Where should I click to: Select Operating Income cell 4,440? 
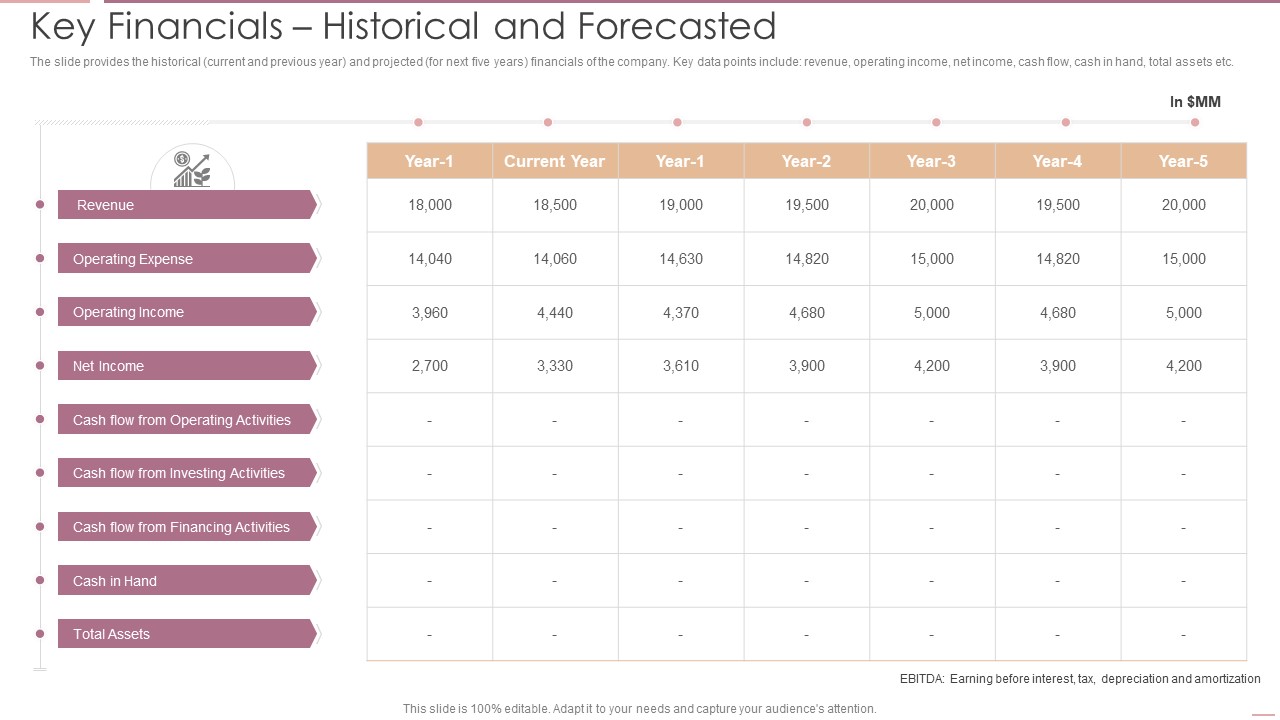(x=555, y=313)
